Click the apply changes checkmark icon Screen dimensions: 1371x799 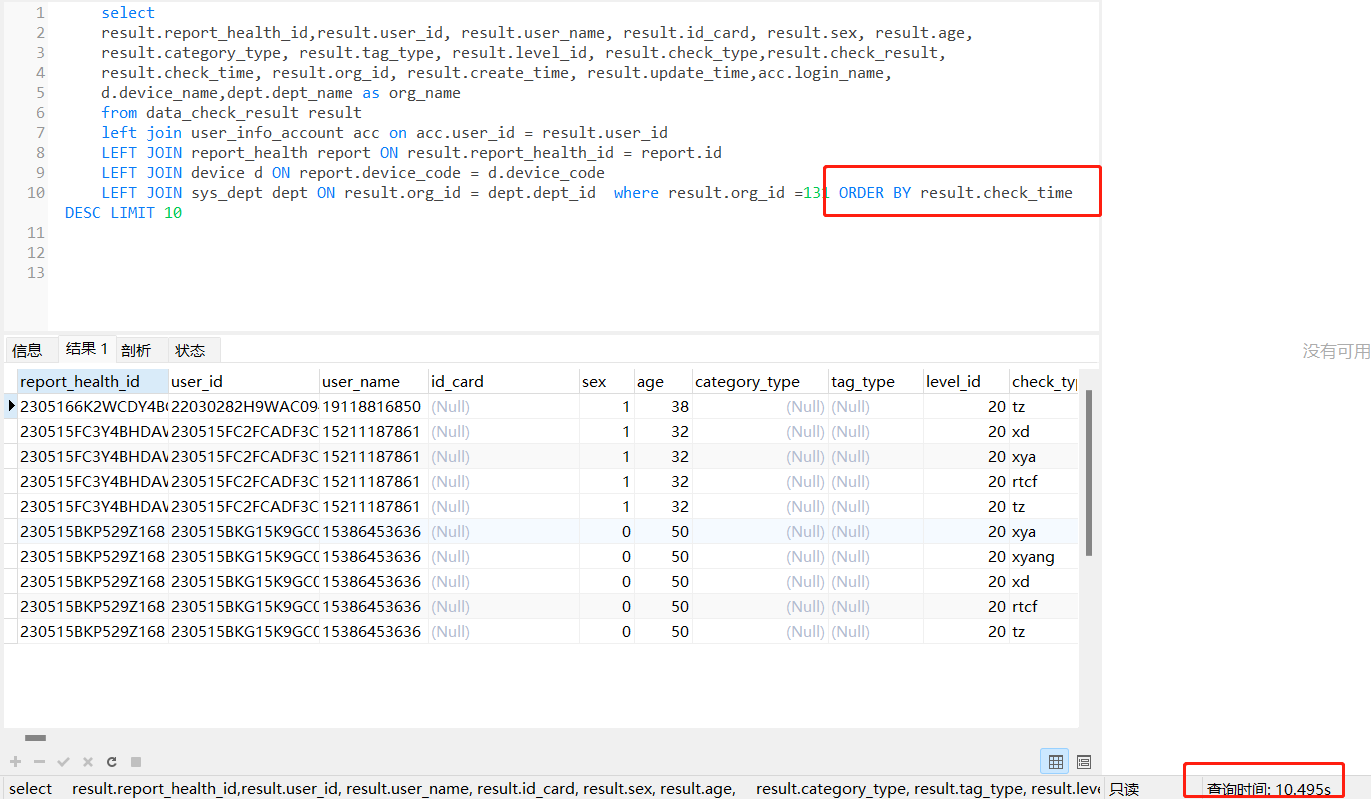(x=63, y=762)
